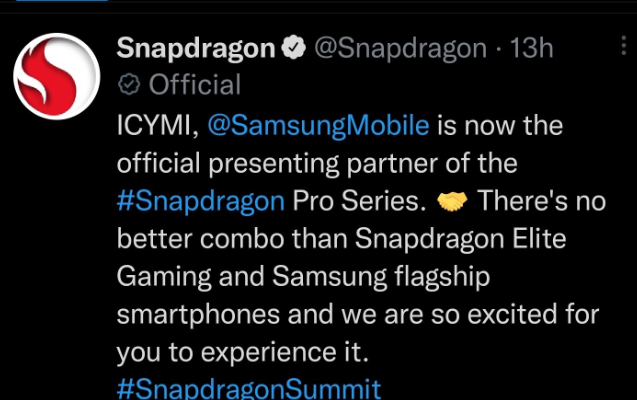Click the gray Official label text
The image size is (637, 400).
click(195, 85)
